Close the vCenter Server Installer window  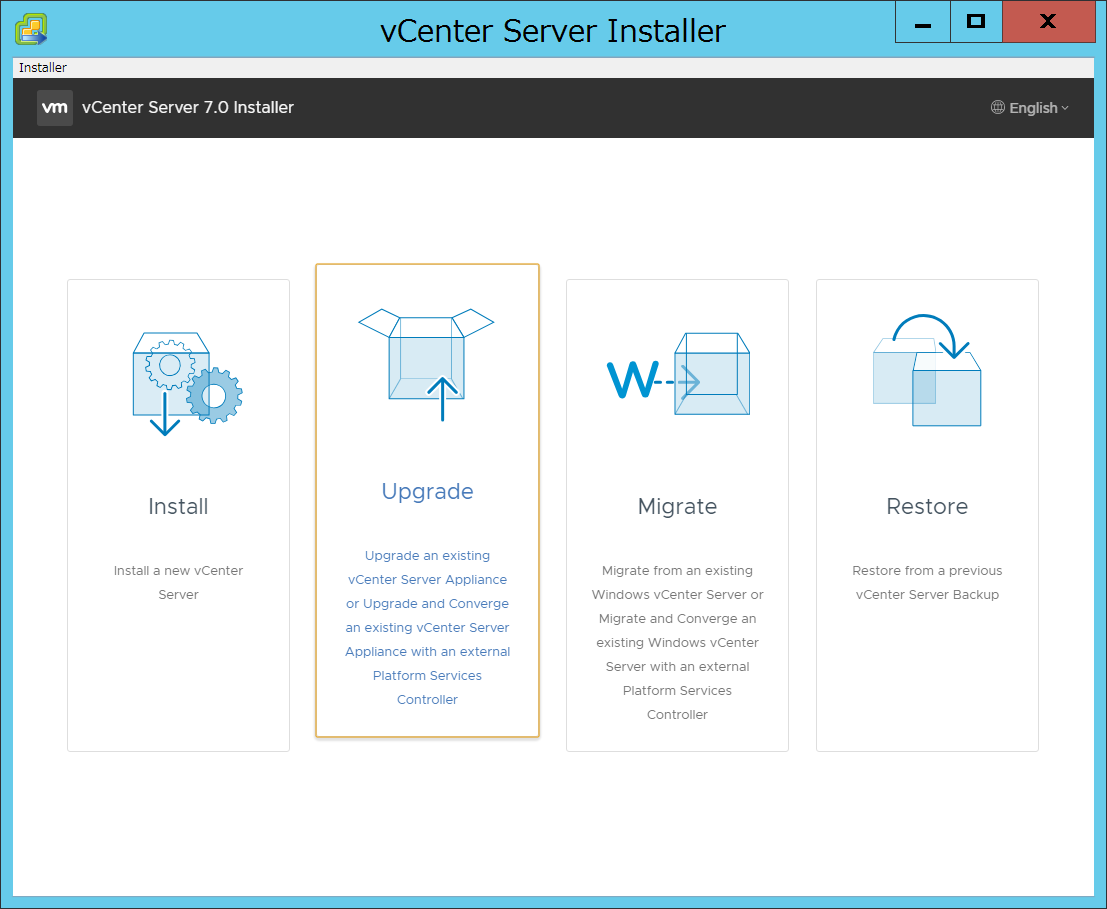pyautogui.click(x=1048, y=22)
